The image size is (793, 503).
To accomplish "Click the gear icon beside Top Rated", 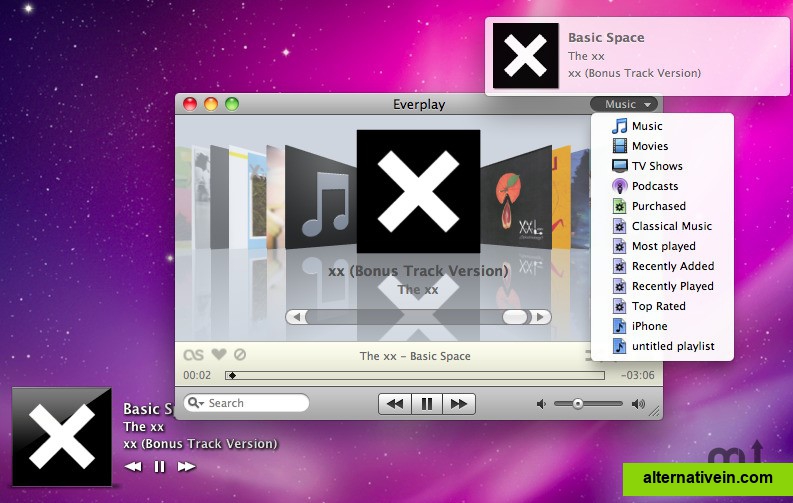I will (620, 306).
